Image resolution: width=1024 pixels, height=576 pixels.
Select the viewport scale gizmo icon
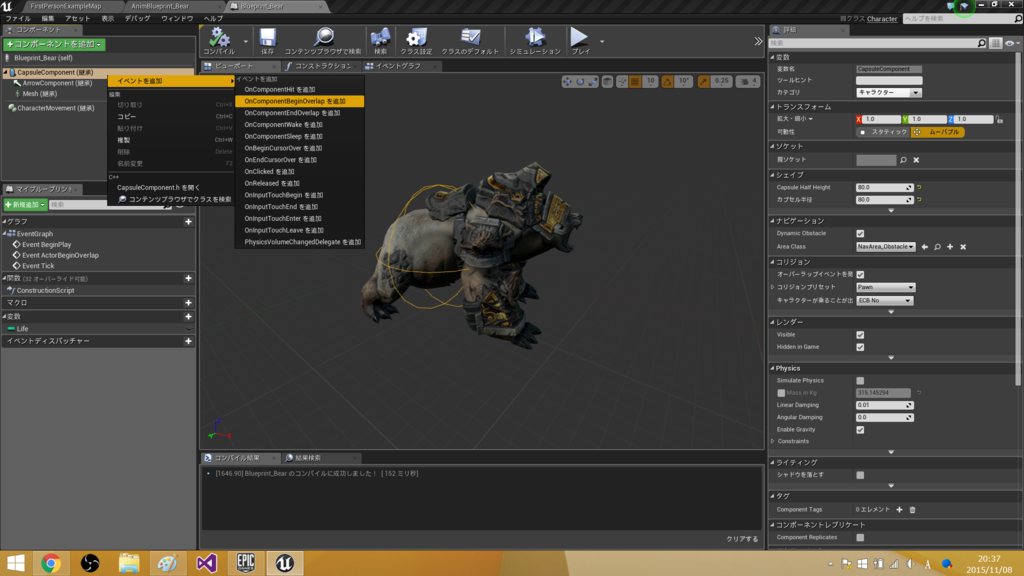[592, 82]
